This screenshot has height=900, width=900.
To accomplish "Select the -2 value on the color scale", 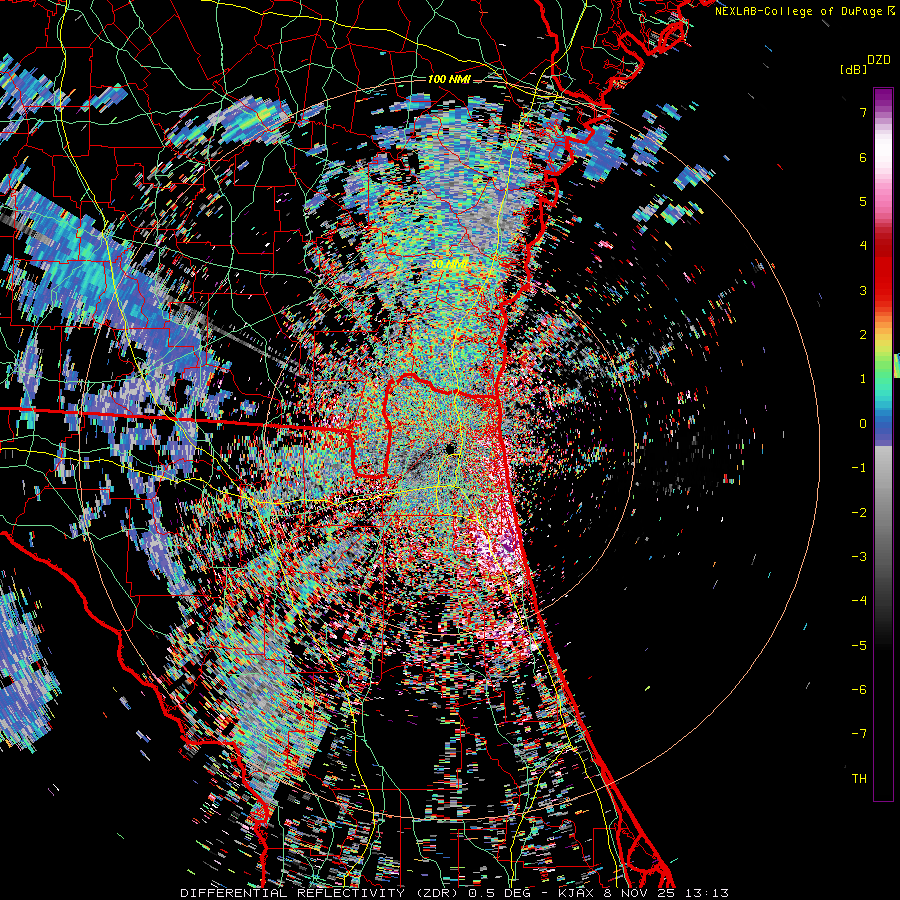I will tap(859, 512).
